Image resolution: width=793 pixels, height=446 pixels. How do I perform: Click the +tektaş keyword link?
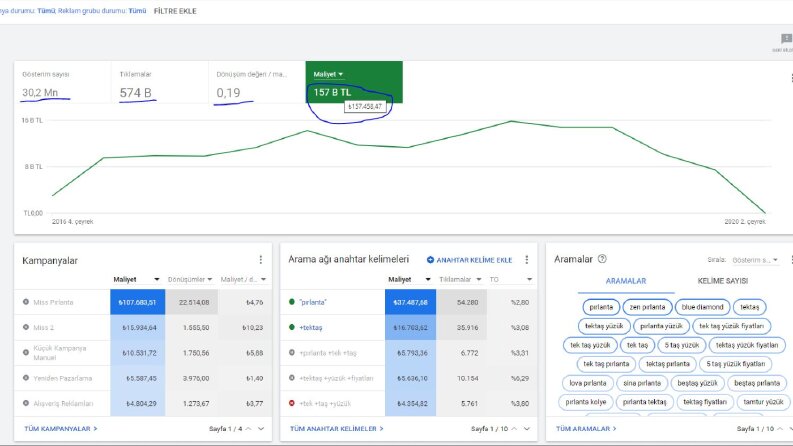(x=311, y=328)
